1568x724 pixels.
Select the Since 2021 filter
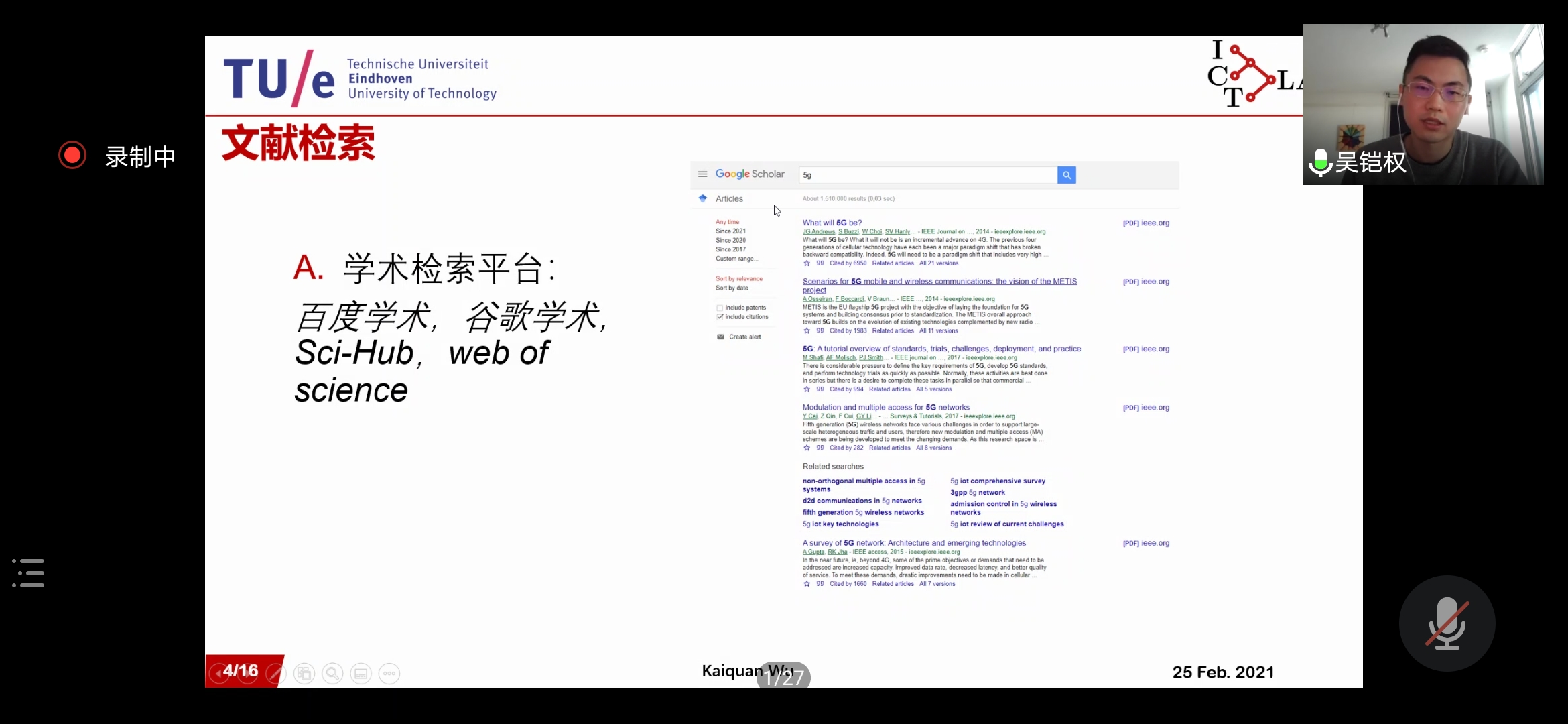(x=730, y=231)
